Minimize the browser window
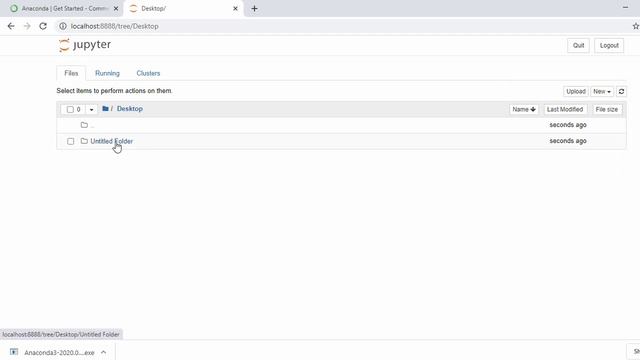 pos(625,7)
